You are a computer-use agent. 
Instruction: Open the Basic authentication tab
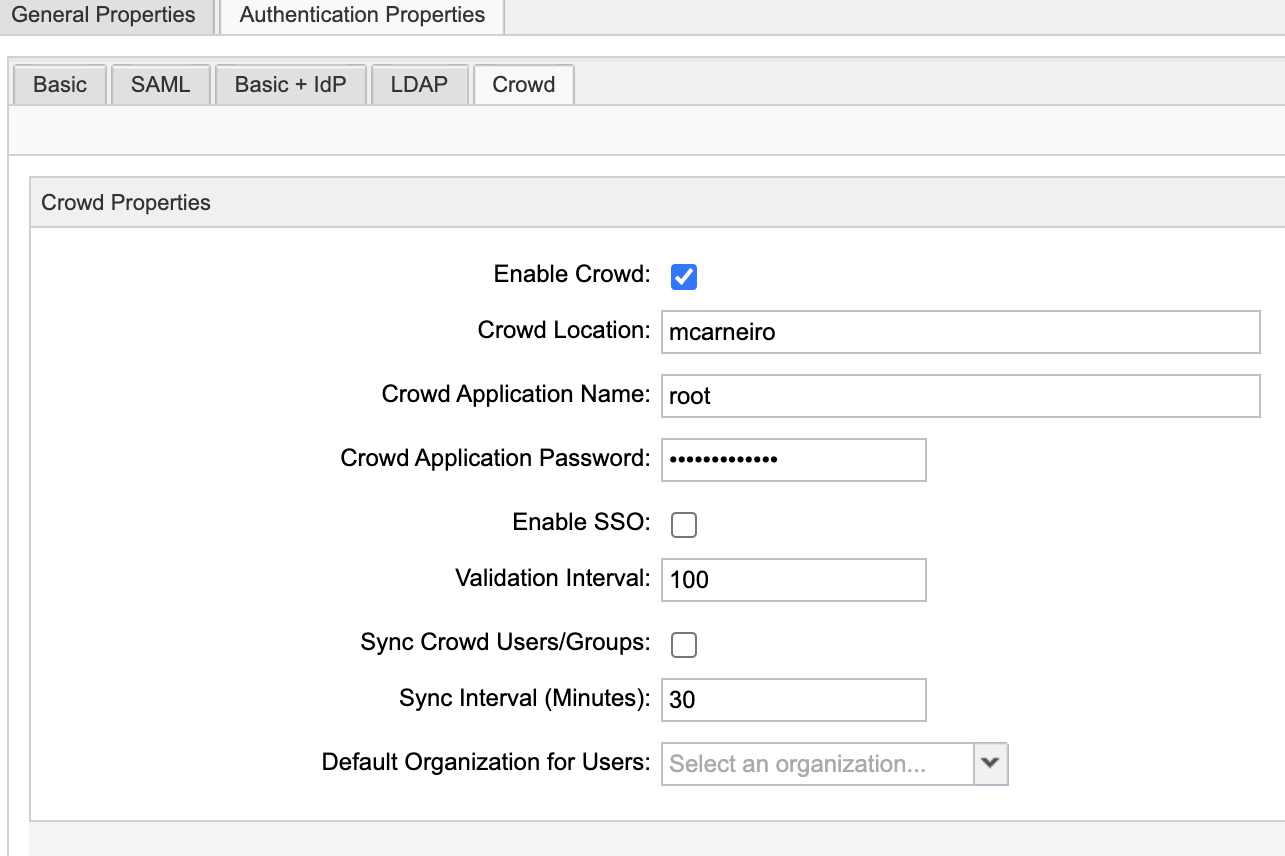60,85
